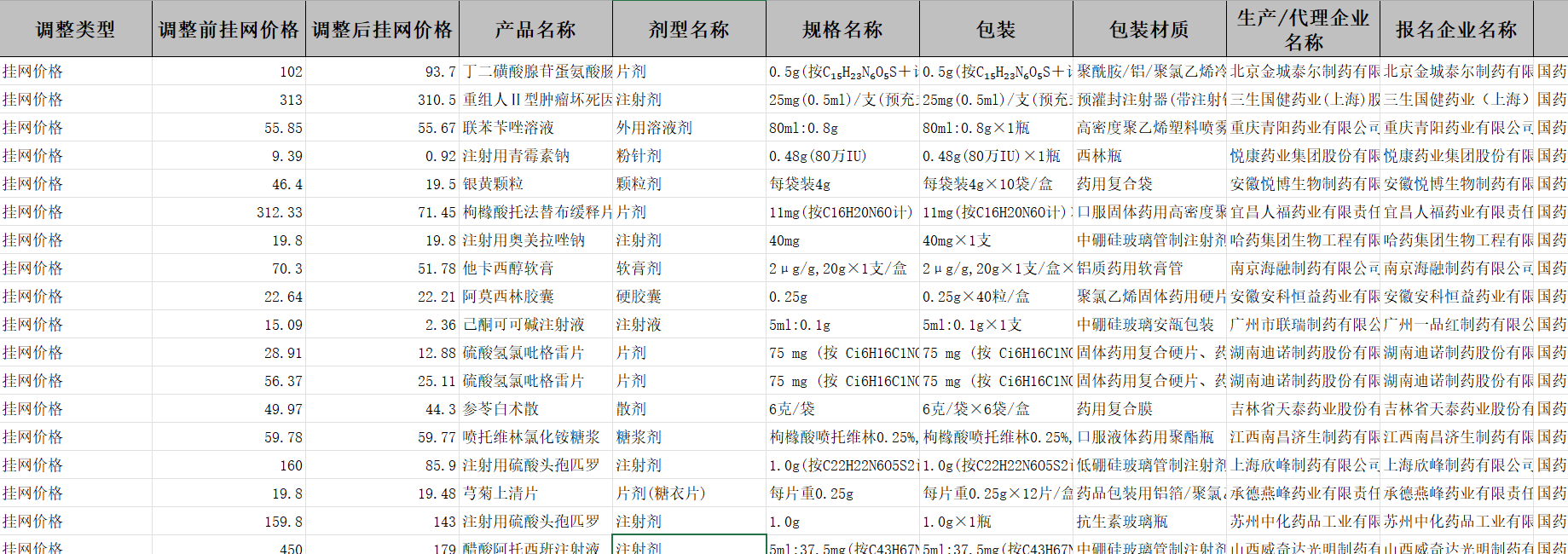Click the 他卡西醇软膏 product cell
The width and height of the screenshot is (1568, 554).
click(x=509, y=268)
